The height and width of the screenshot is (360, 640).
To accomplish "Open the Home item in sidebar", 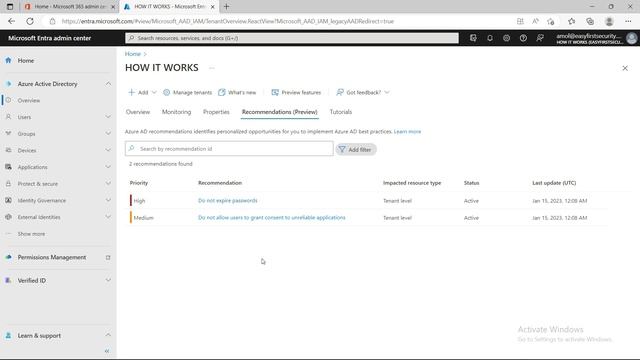I will [x=25, y=60].
